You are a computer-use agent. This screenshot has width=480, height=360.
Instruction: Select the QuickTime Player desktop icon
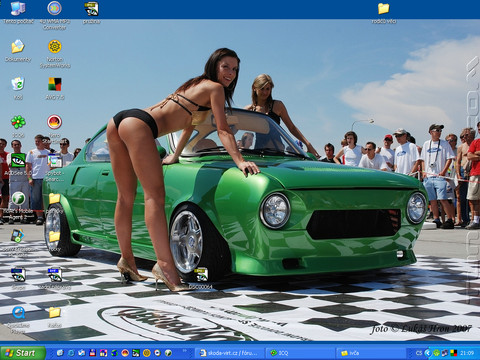[18, 313]
